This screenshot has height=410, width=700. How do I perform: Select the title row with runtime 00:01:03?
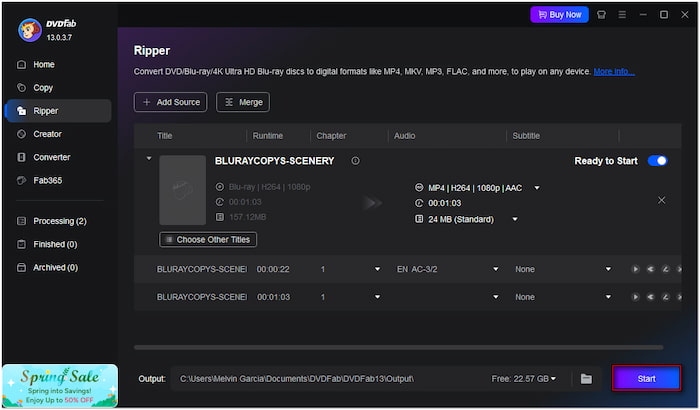408,297
